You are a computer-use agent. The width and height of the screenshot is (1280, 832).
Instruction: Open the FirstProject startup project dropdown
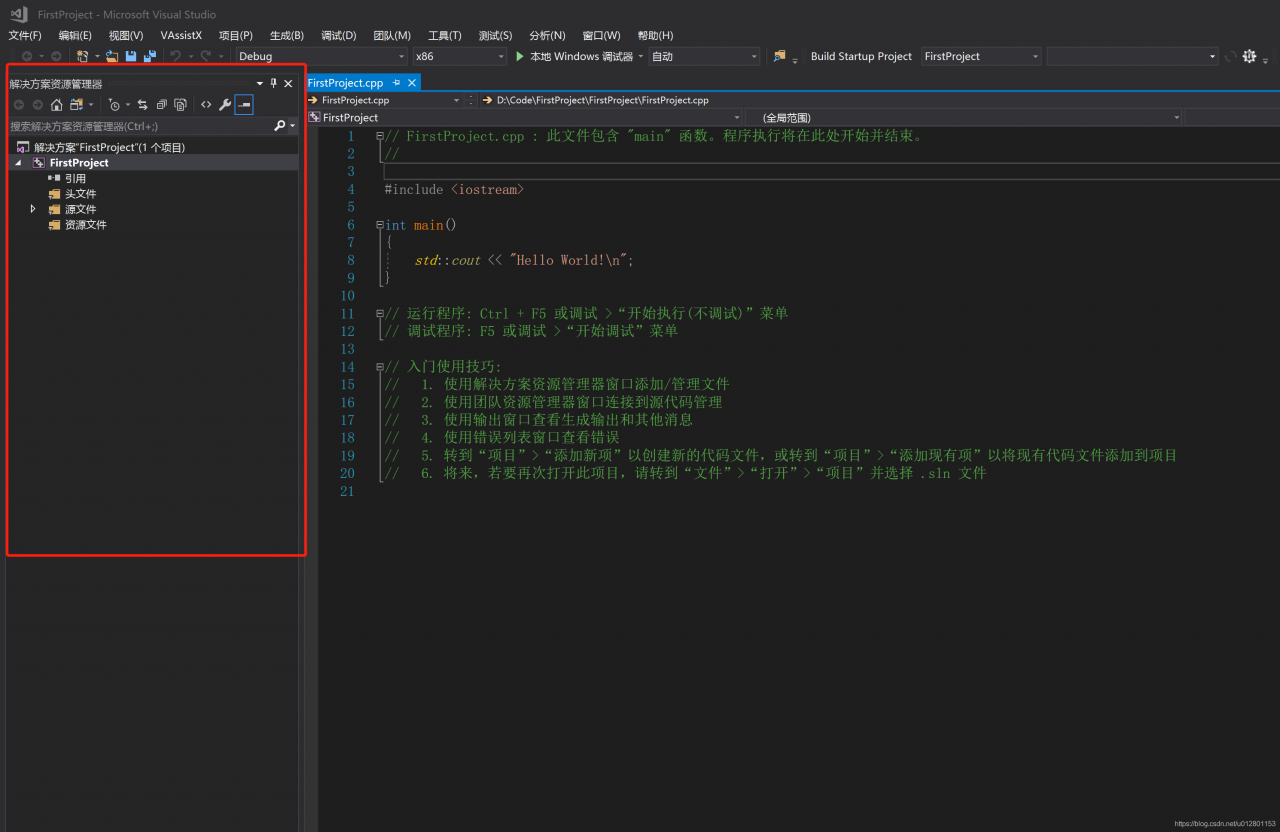[981, 57]
